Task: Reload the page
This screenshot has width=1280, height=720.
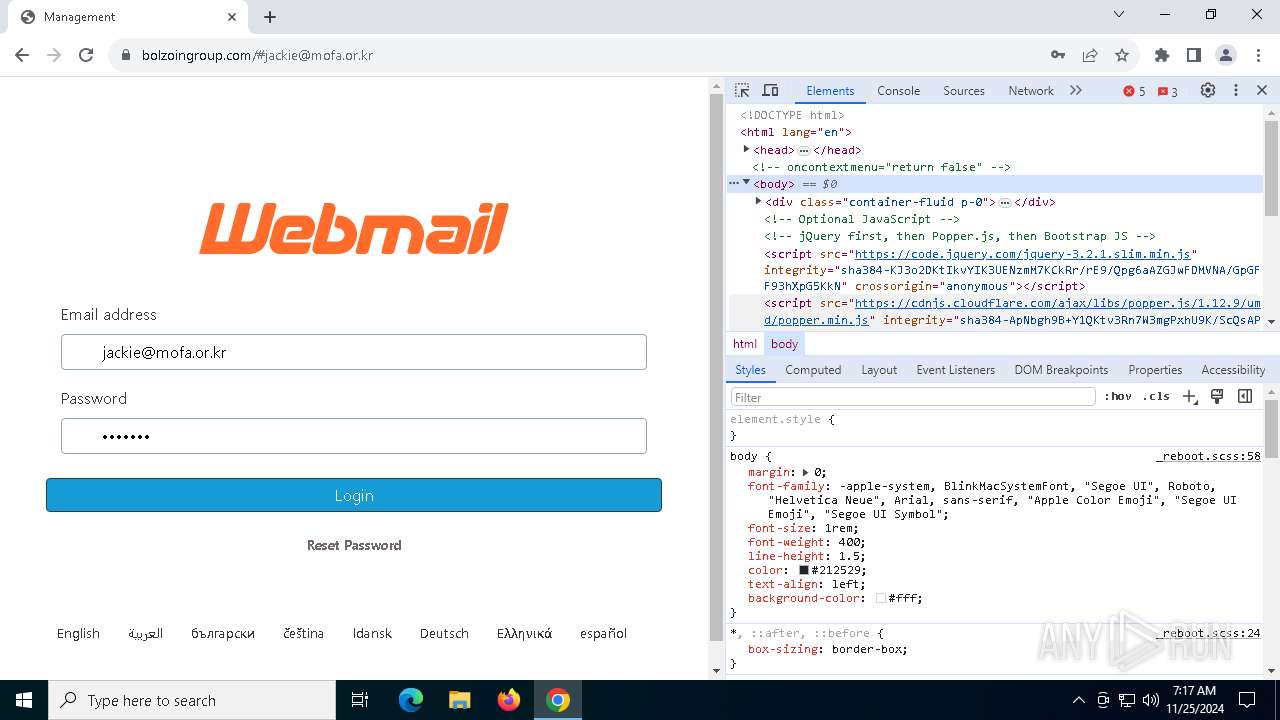Action: coord(86,55)
